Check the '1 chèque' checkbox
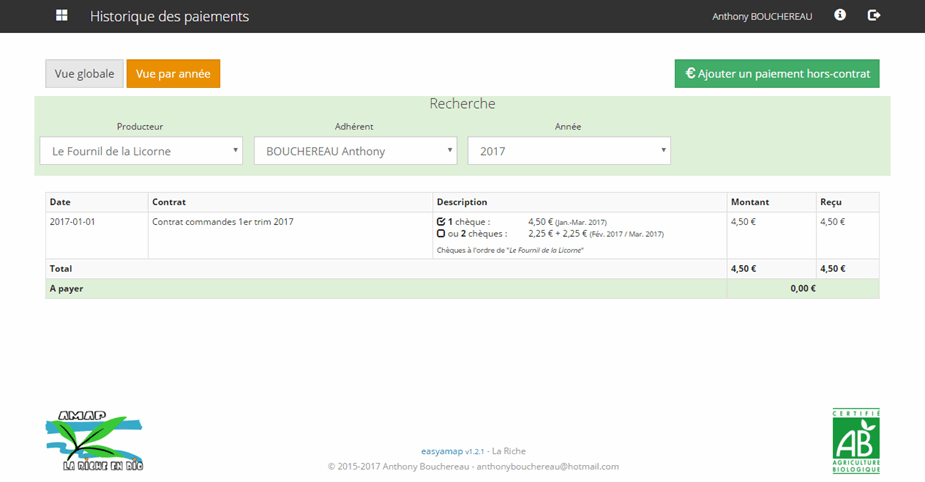Viewport: 925px width, 482px height. 441,221
